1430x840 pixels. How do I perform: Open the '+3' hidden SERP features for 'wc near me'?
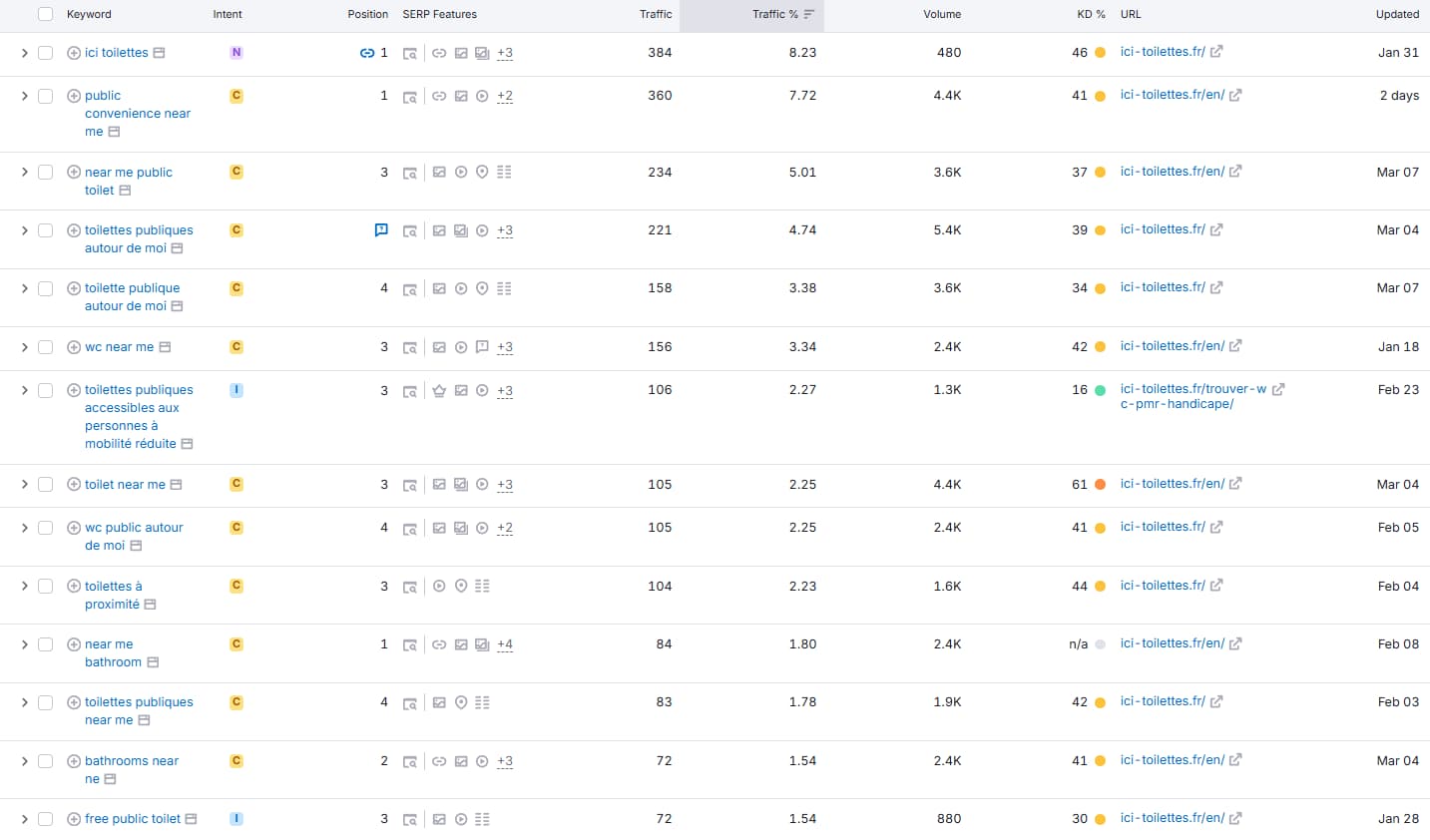click(504, 346)
